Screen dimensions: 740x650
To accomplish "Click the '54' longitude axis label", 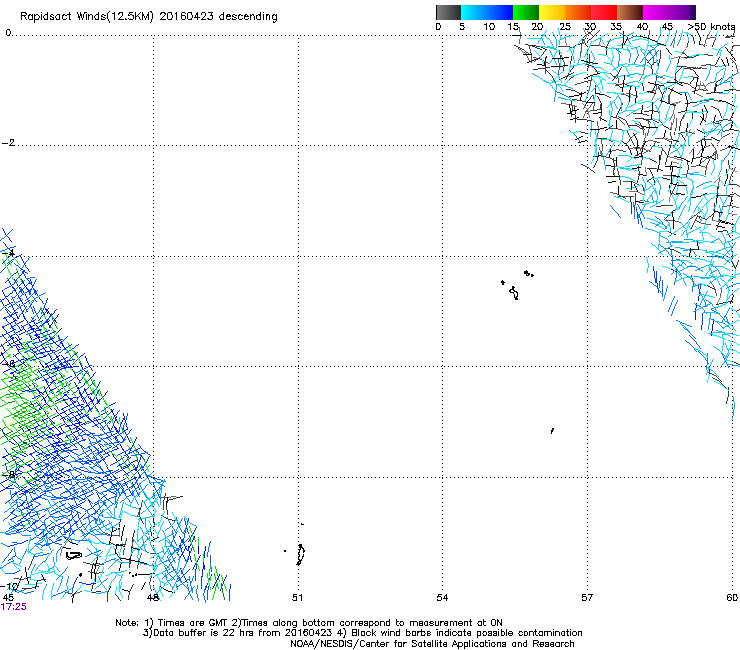I will pyautogui.click(x=442, y=598).
